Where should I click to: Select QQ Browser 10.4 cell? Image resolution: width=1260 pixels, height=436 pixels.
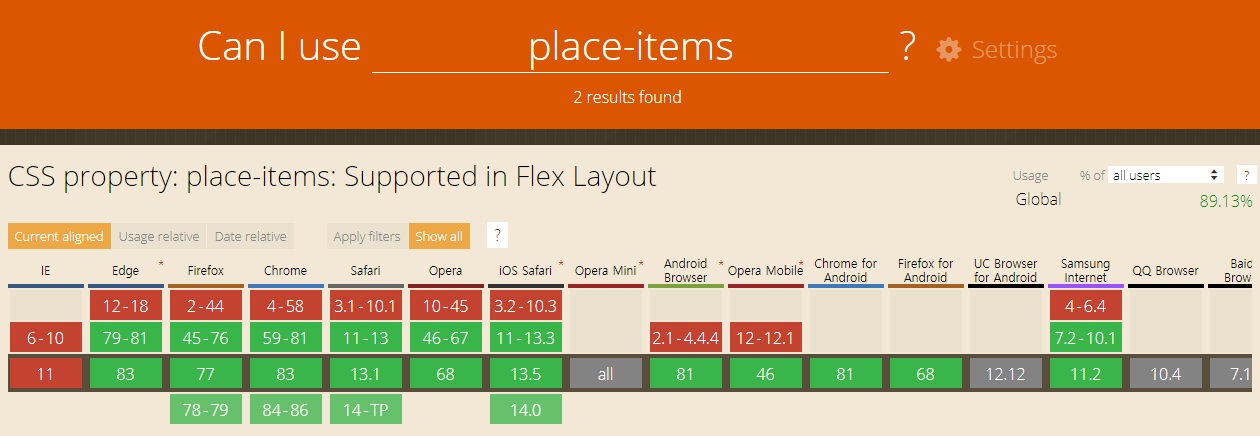tap(1165, 374)
